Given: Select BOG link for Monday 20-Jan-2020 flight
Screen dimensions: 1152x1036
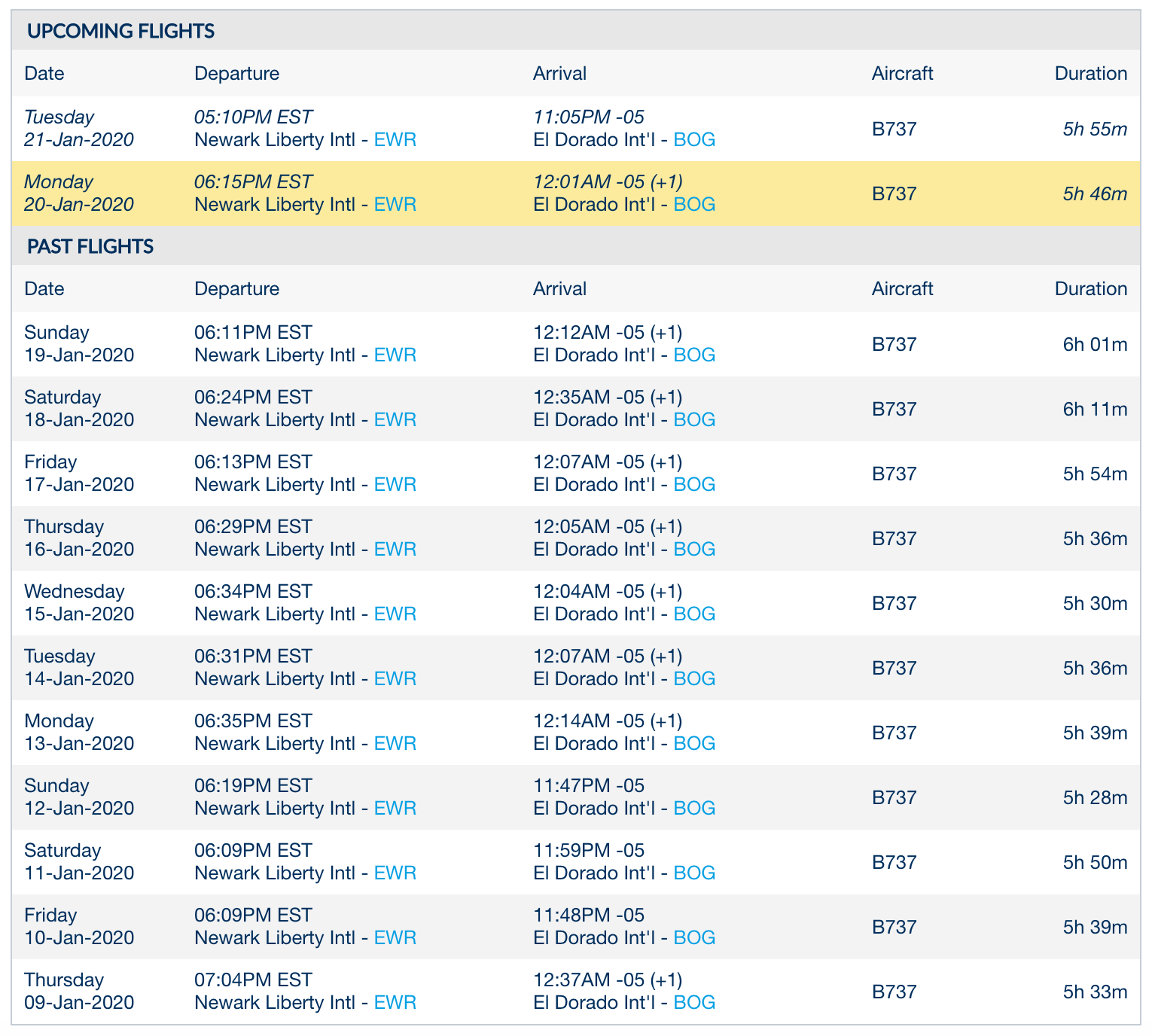Looking at the screenshot, I should pyautogui.click(x=693, y=205).
